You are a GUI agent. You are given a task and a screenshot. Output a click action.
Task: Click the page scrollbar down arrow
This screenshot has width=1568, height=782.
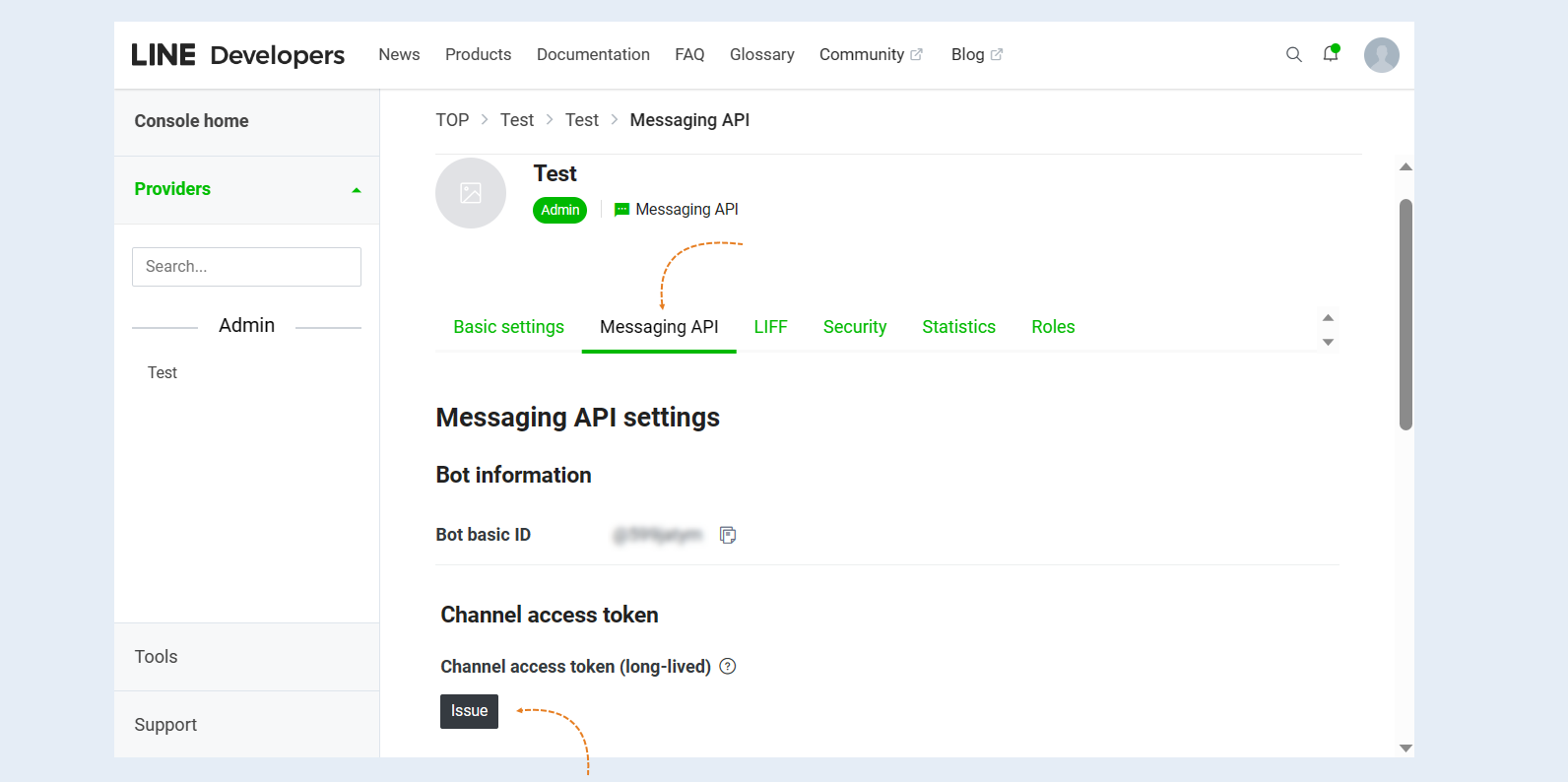pyautogui.click(x=1406, y=749)
